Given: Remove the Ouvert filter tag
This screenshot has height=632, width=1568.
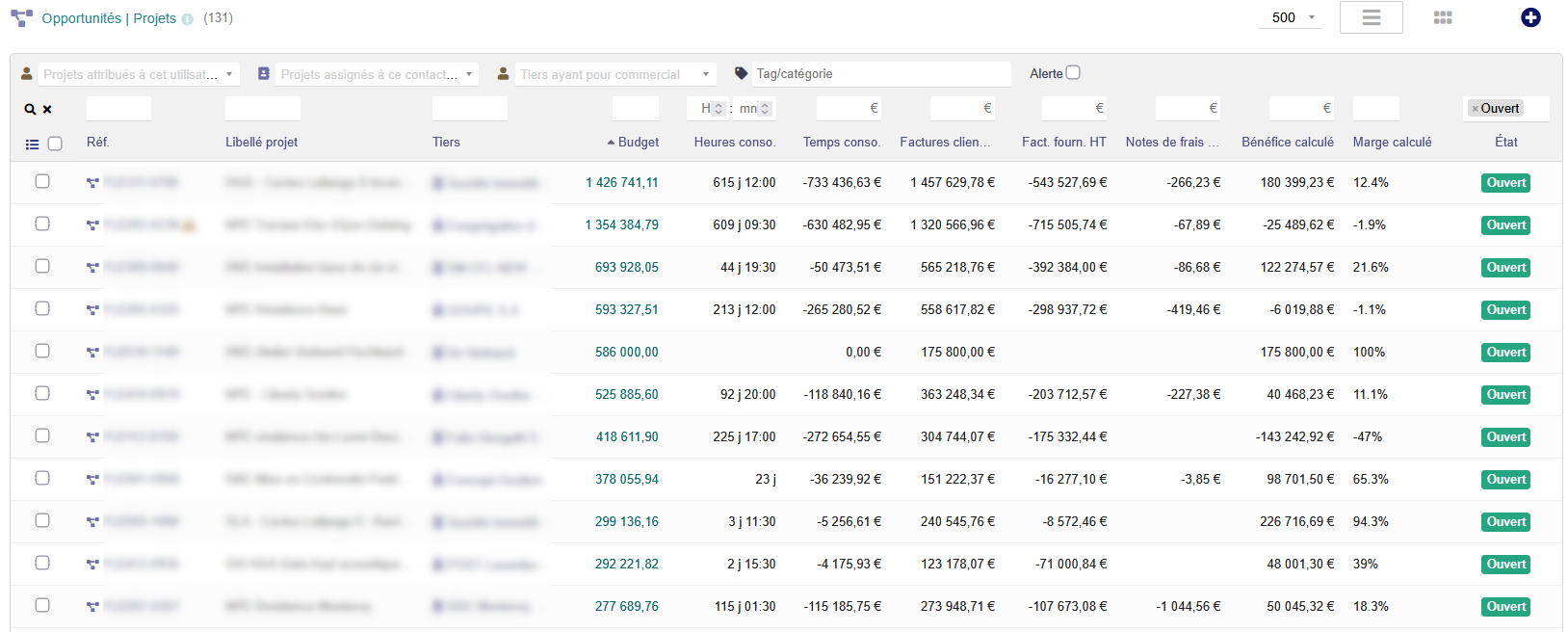Looking at the screenshot, I should (1475, 109).
